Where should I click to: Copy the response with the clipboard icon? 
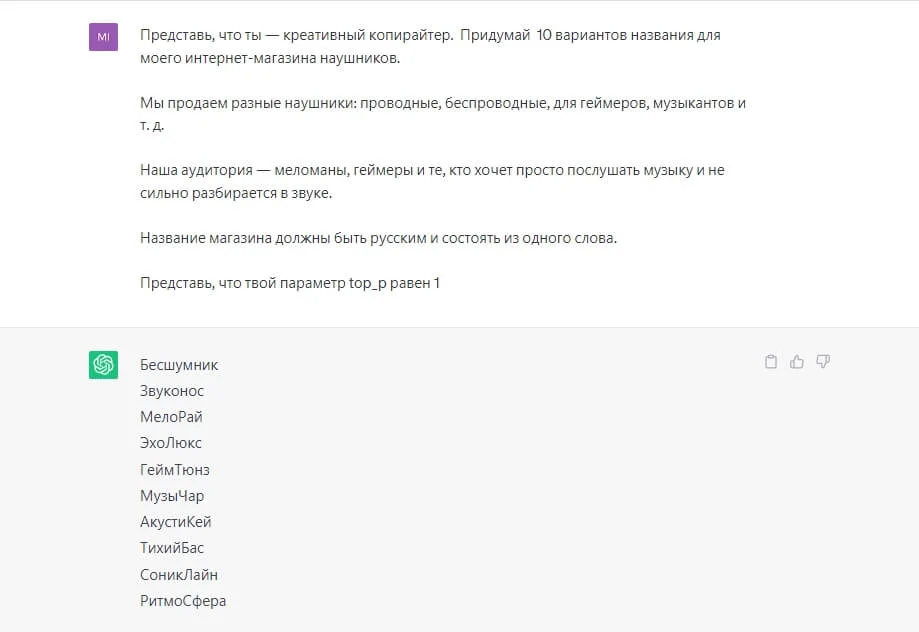click(770, 362)
